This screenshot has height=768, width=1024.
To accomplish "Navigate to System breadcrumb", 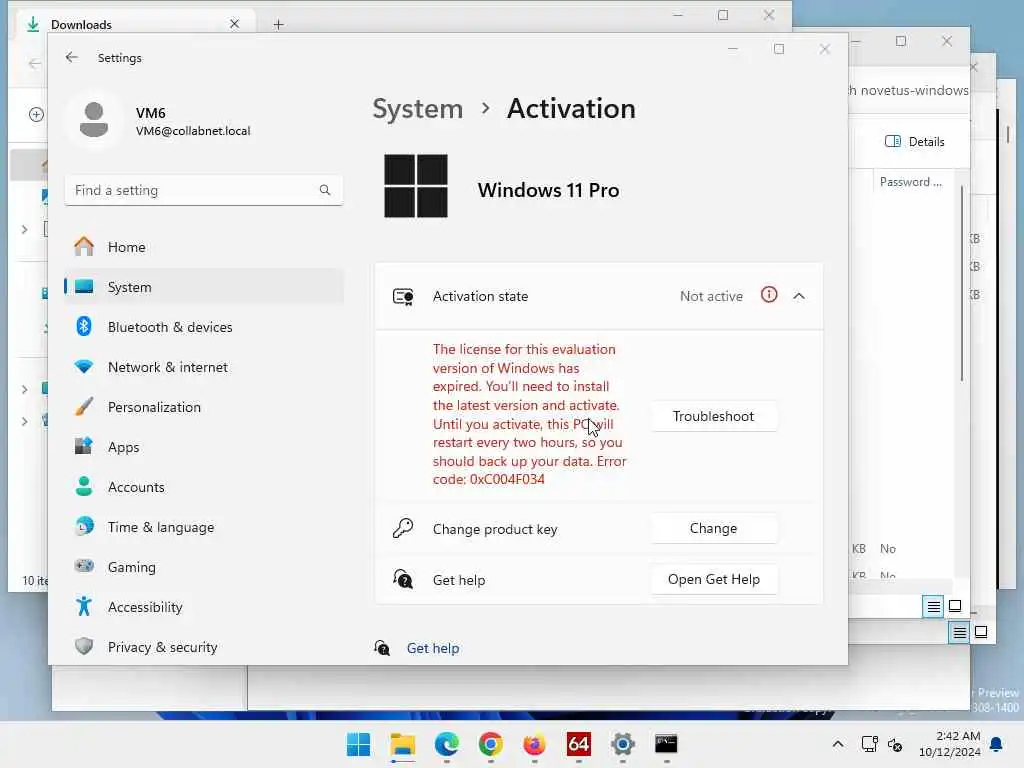I will coord(417,108).
